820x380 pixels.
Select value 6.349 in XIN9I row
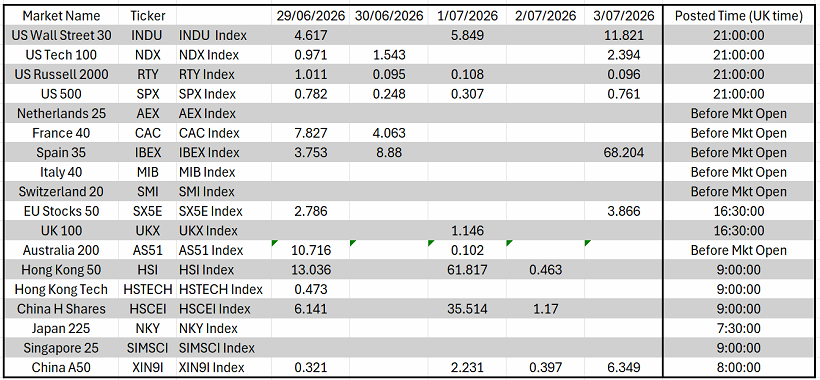click(623, 367)
